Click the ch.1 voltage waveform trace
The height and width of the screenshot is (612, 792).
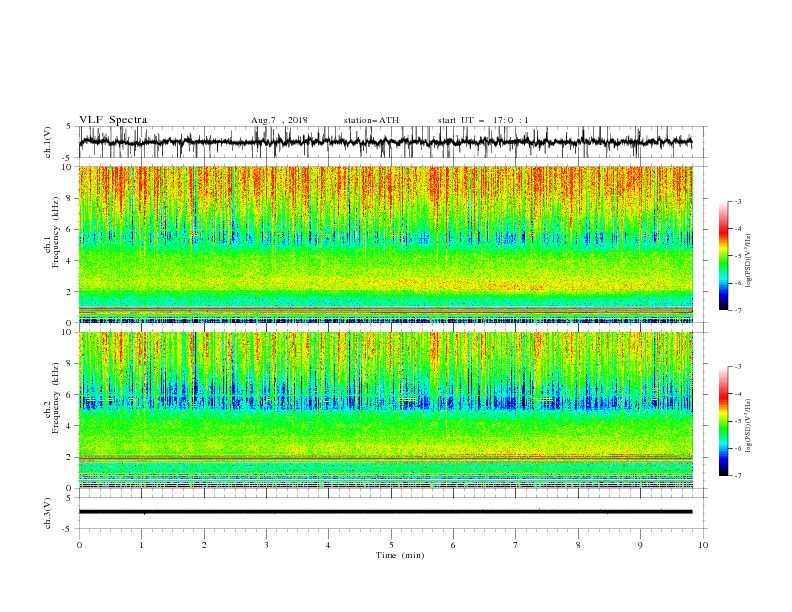tap(385, 142)
